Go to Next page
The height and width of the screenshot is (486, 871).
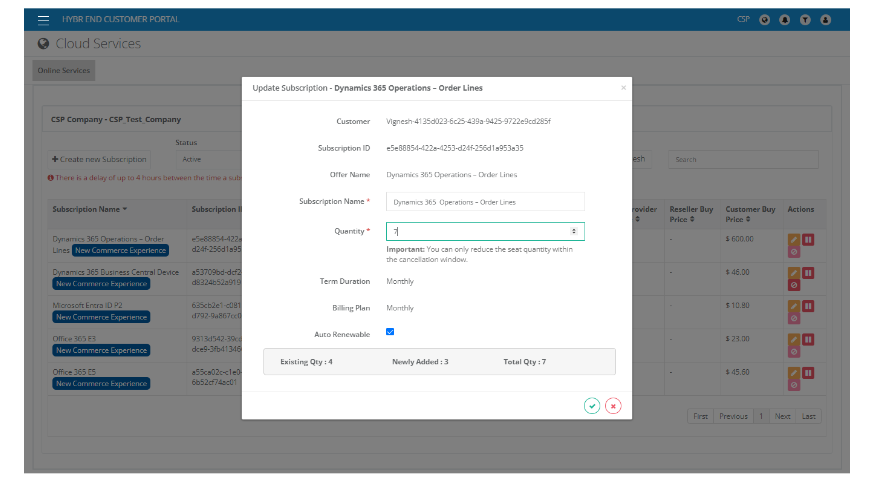[782, 416]
